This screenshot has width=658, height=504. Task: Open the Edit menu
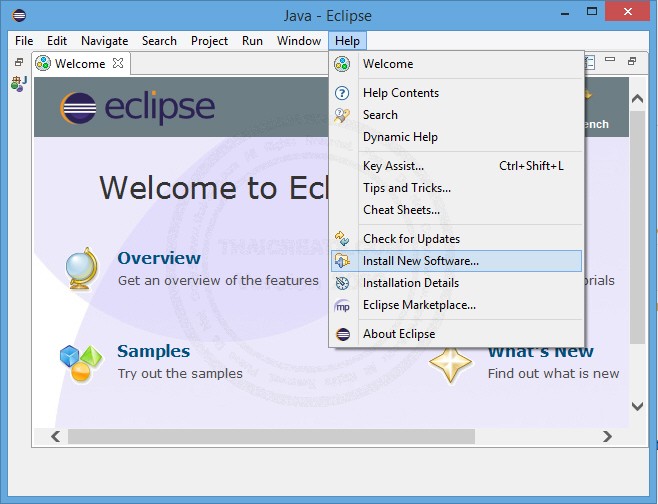point(57,41)
